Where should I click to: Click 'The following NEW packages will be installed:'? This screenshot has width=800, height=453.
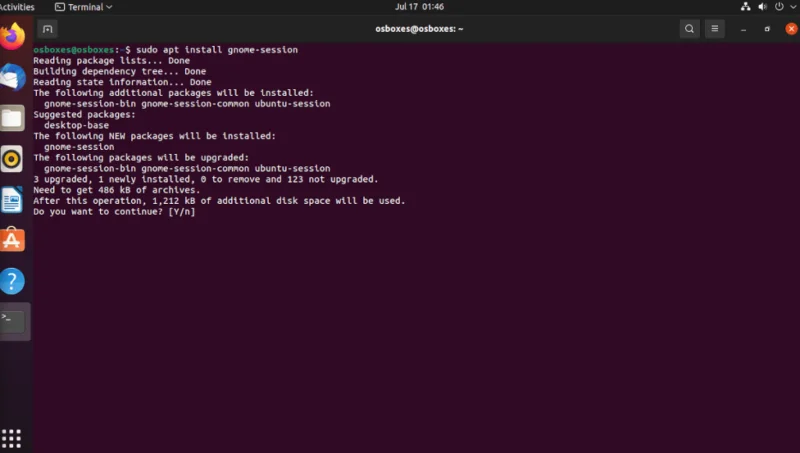pos(155,136)
